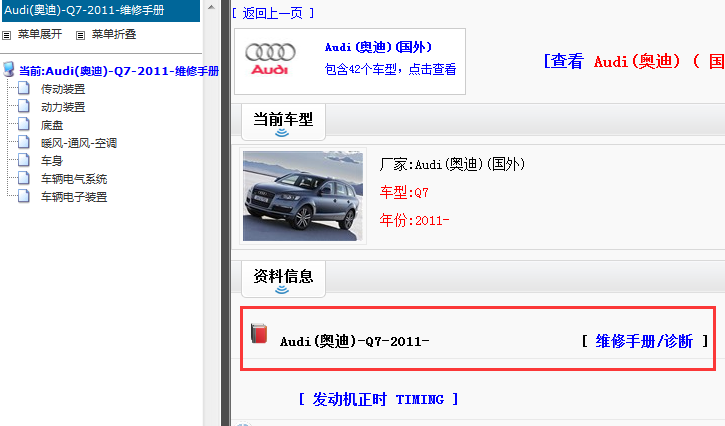725x426 pixels.
Task: Go back via 返回上一页 link
Action: [x=273, y=13]
